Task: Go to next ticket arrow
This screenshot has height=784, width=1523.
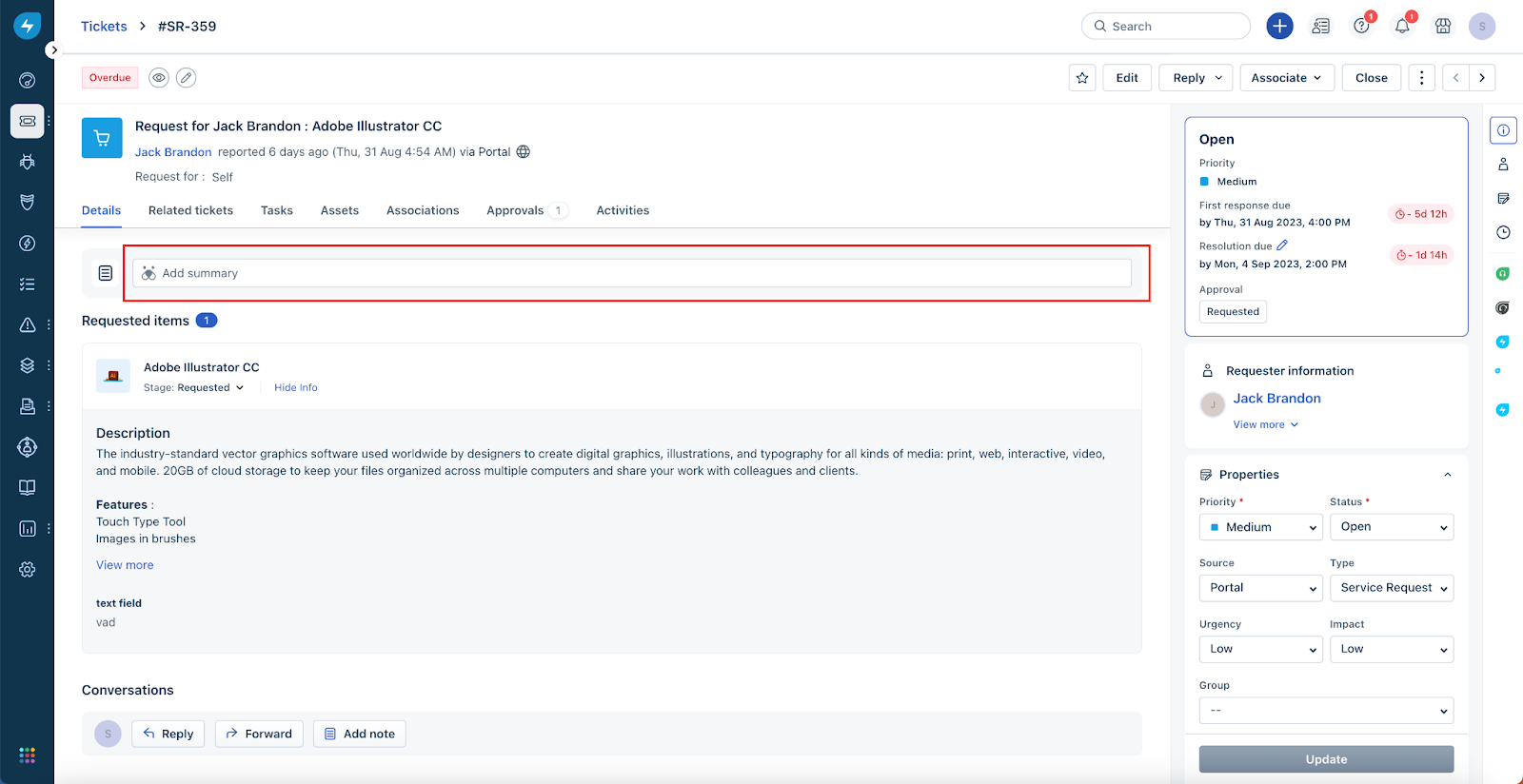Action: (x=1482, y=78)
